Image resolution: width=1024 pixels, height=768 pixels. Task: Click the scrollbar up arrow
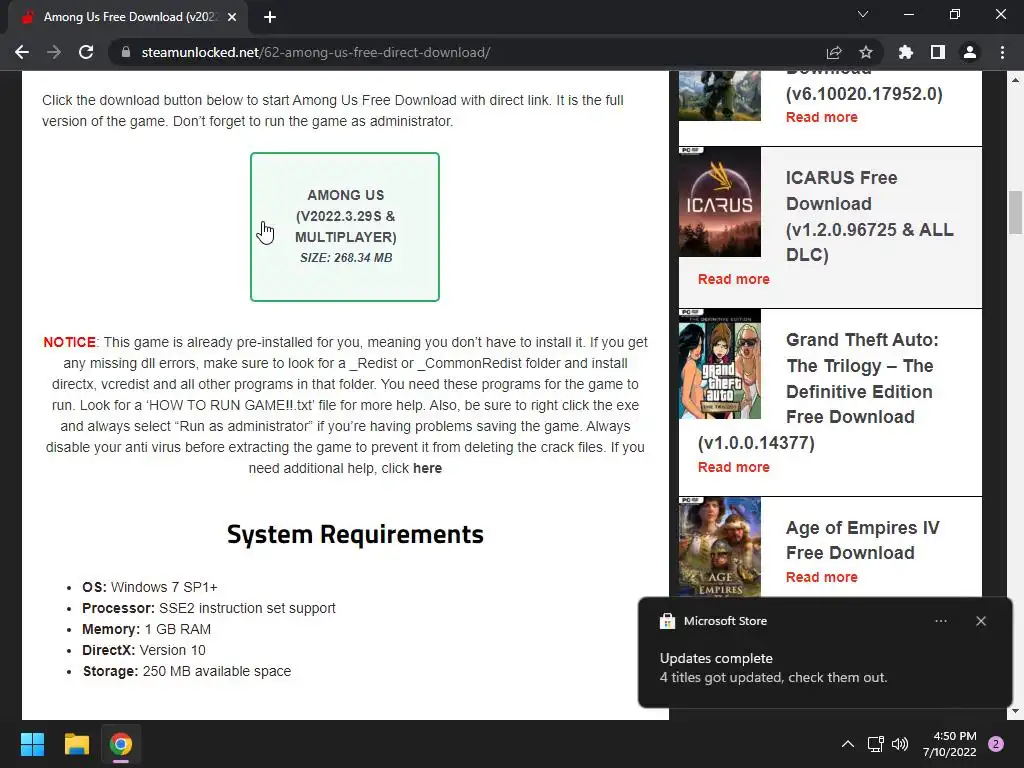[1016, 80]
